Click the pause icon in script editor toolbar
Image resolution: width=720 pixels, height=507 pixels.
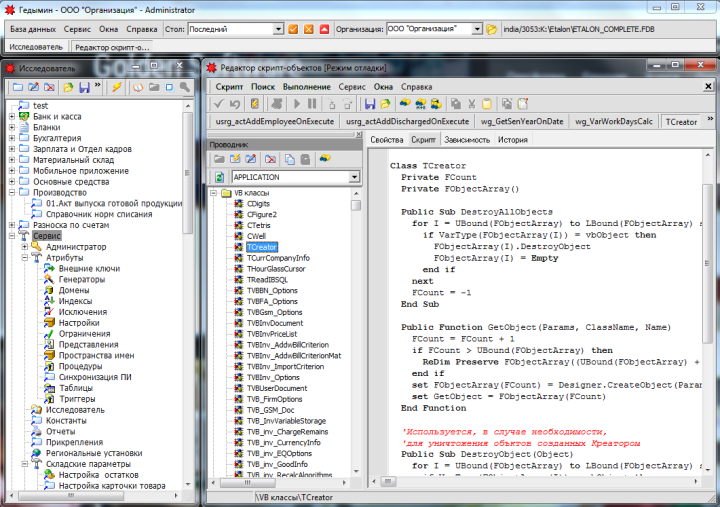(x=312, y=103)
